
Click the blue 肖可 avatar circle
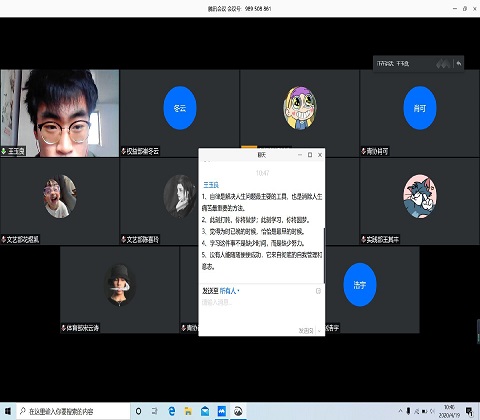tap(420, 108)
